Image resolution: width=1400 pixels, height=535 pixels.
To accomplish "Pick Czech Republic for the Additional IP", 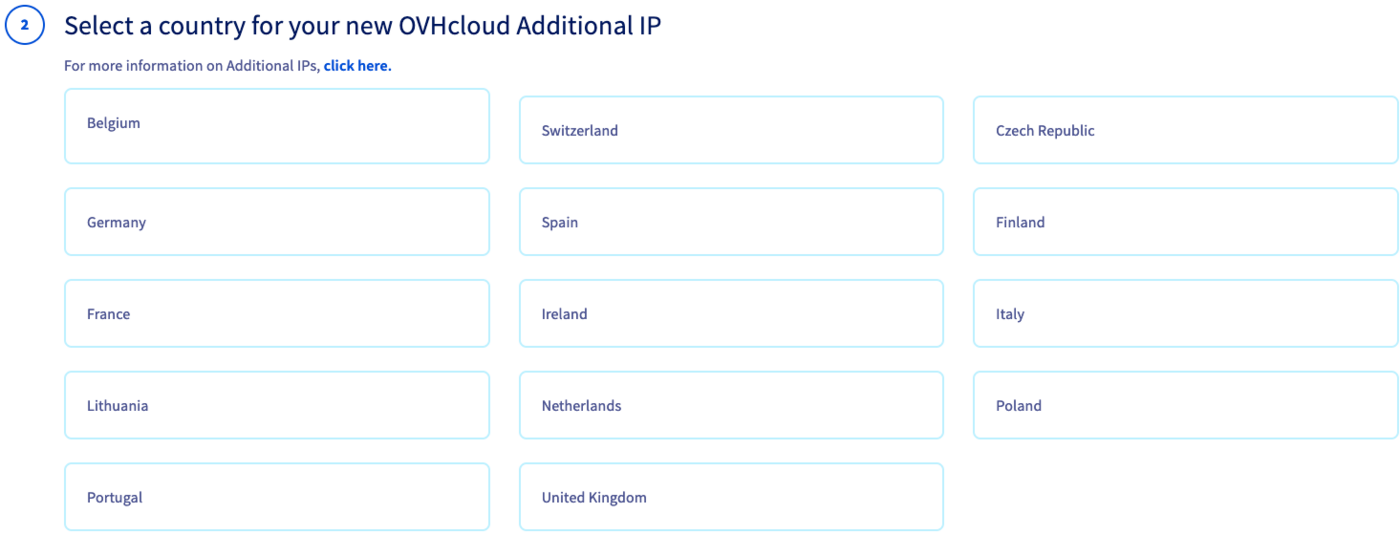I will (1185, 130).
